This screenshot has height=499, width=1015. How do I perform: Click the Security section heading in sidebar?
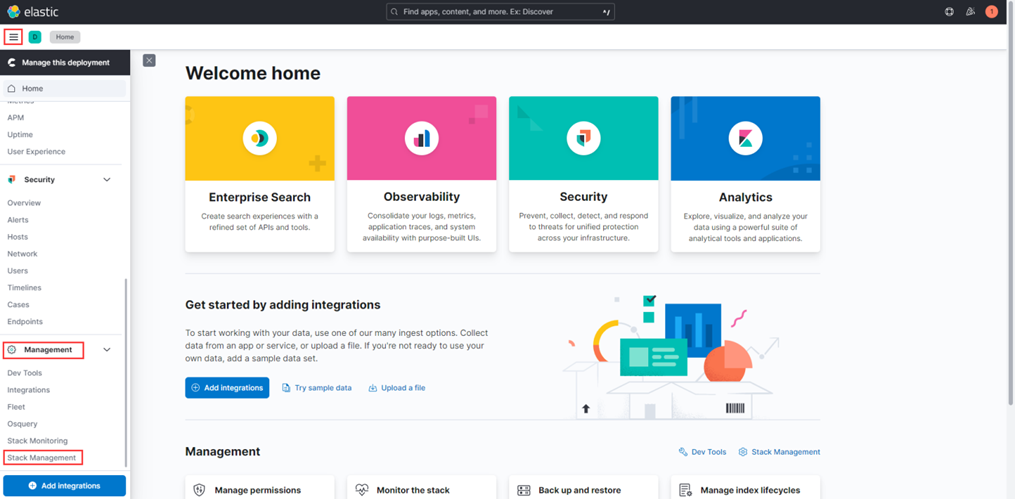click(x=39, y=179)
